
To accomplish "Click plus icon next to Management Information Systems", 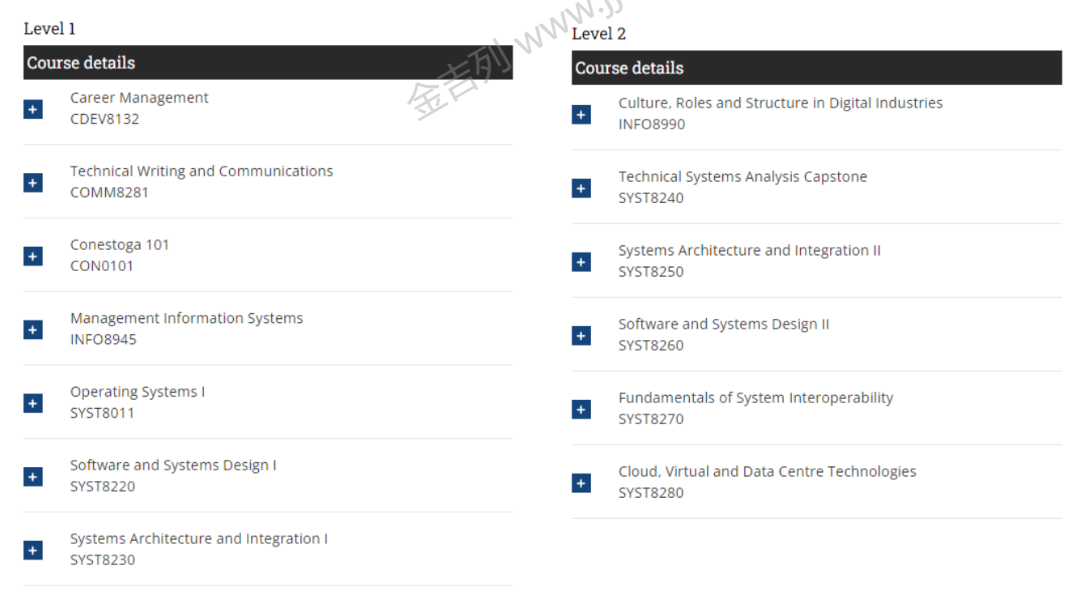I will (33, 329).
